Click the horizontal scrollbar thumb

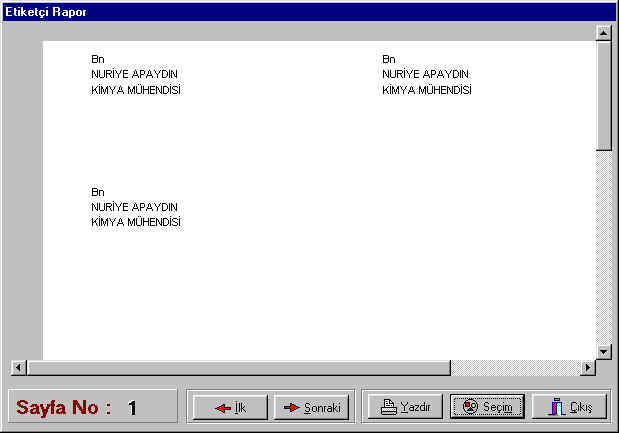tap(238, 367)
